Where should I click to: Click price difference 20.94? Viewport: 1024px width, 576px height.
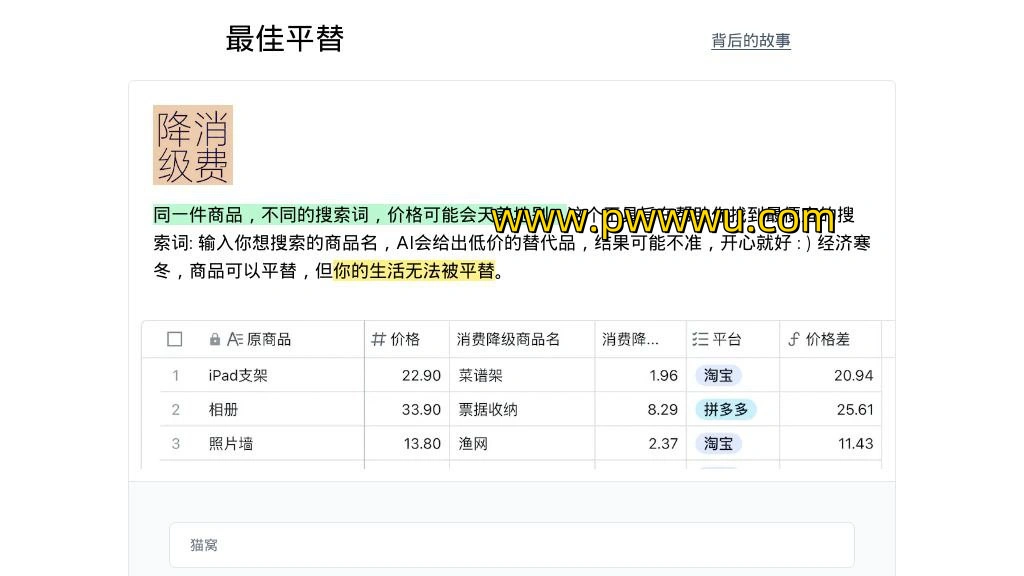pos(830,376)
